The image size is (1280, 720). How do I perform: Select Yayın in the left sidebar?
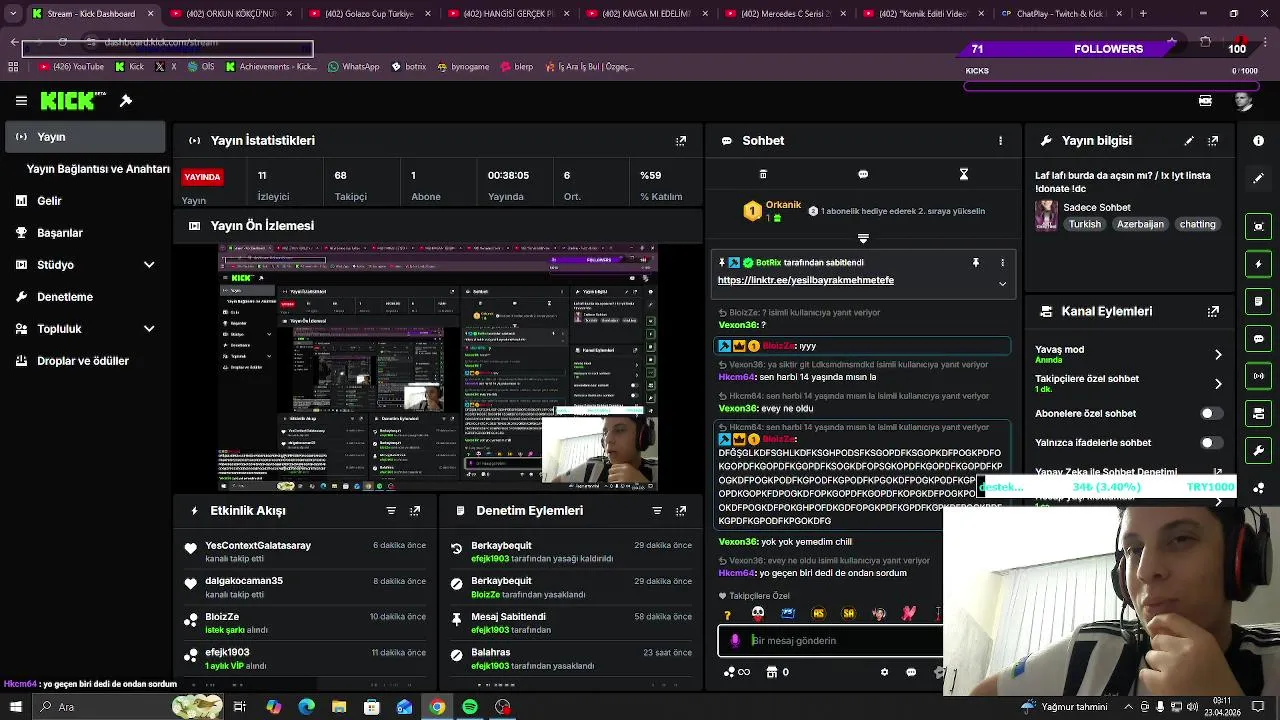tap(85, 137)
